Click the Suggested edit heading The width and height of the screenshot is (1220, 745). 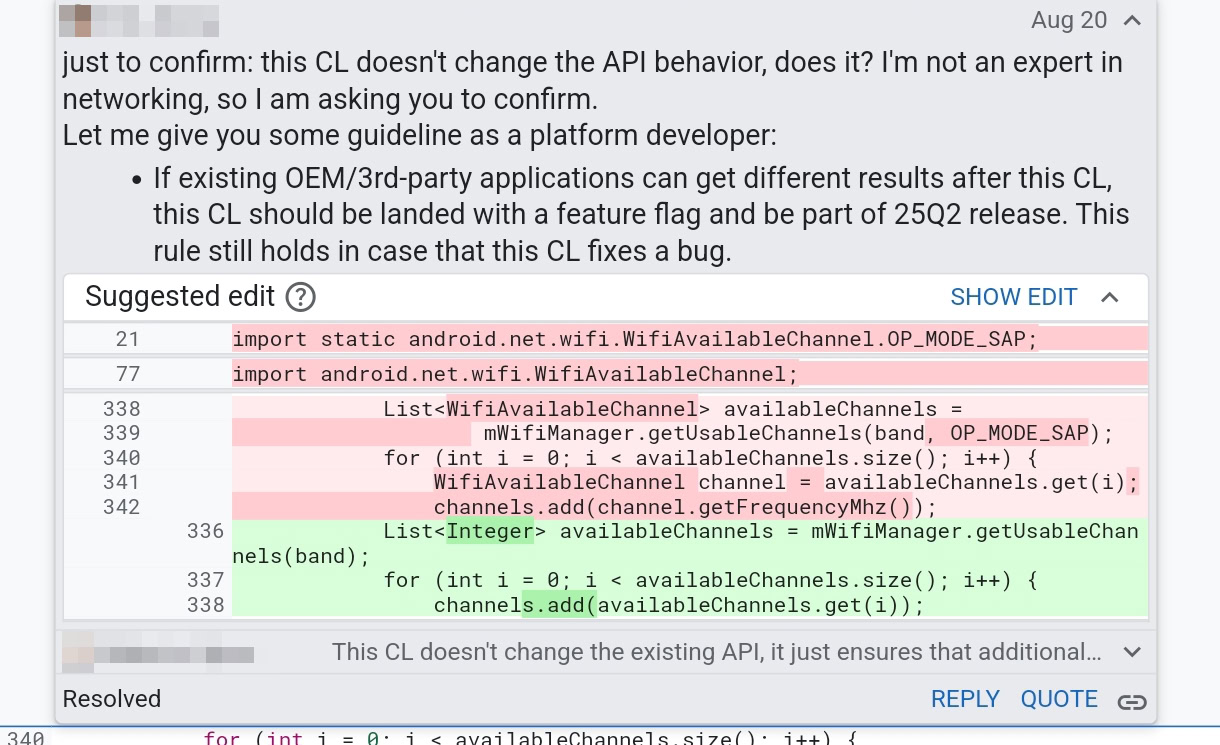pos(180,297)
